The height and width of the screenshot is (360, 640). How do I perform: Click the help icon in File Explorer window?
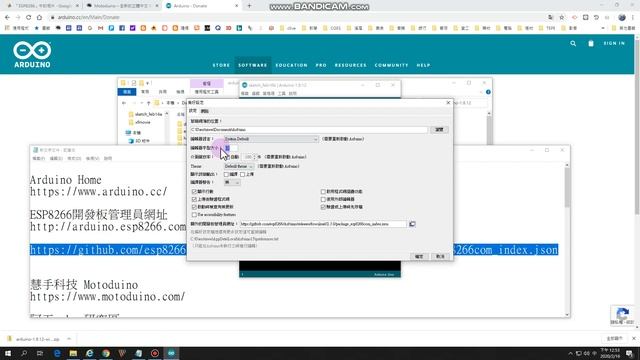(488, 92)
